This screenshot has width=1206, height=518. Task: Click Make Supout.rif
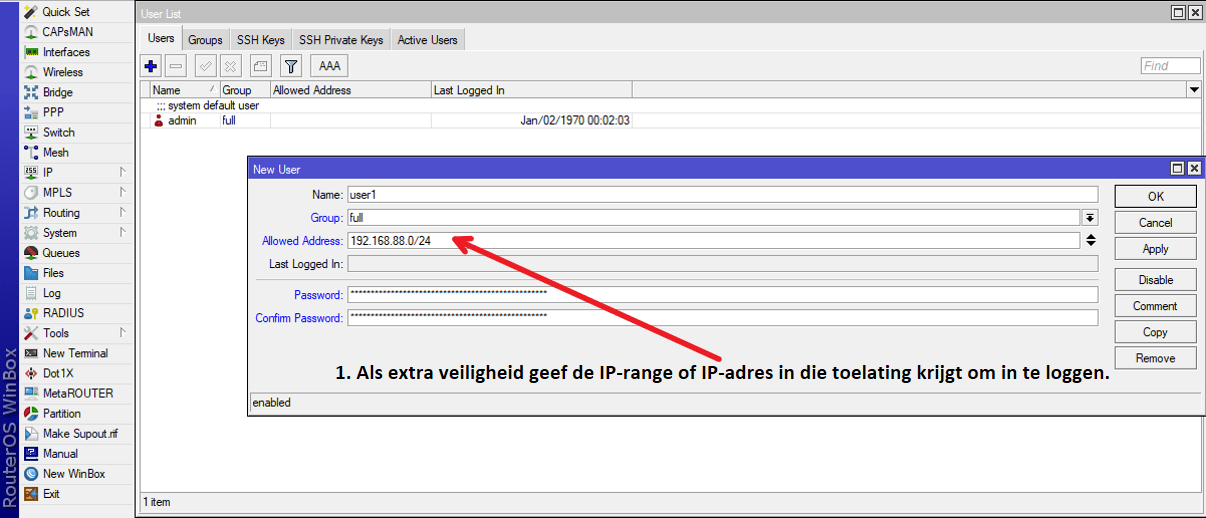(x=80, y=433)
